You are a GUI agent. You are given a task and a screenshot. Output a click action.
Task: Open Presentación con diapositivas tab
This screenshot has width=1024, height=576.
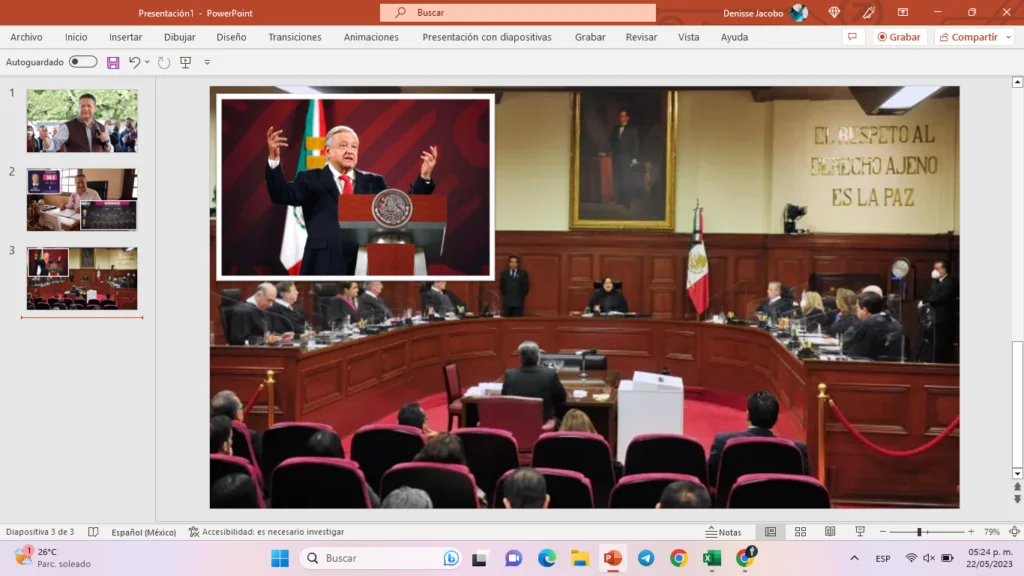[x=487, y=37]
